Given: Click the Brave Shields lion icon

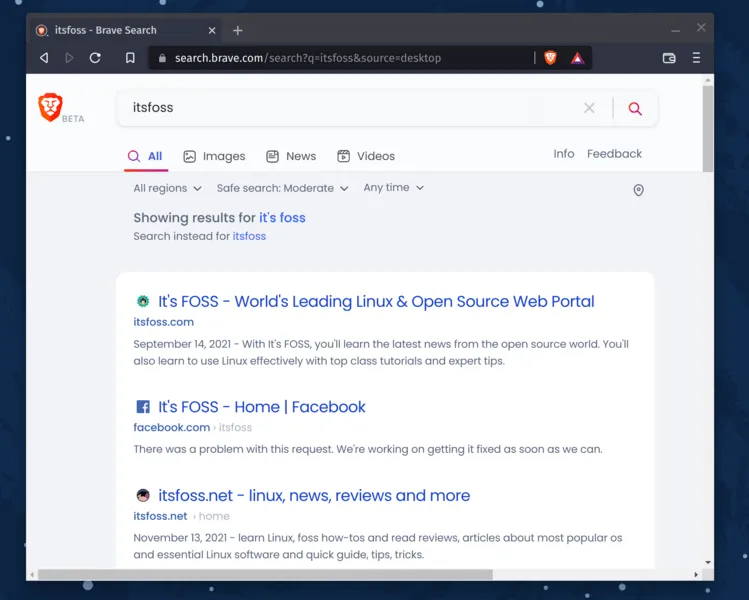Looking at the screenshot, I should click(x=550, y=58).
